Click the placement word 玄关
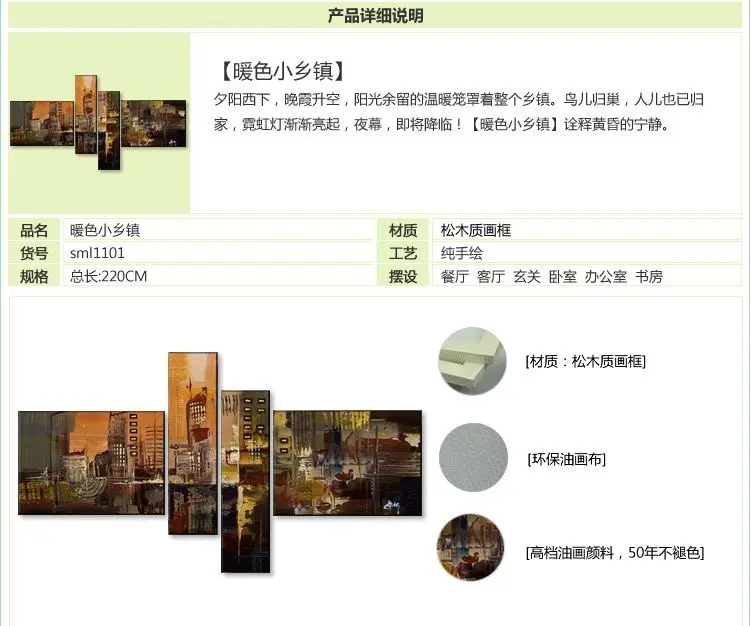 [527, 276]
